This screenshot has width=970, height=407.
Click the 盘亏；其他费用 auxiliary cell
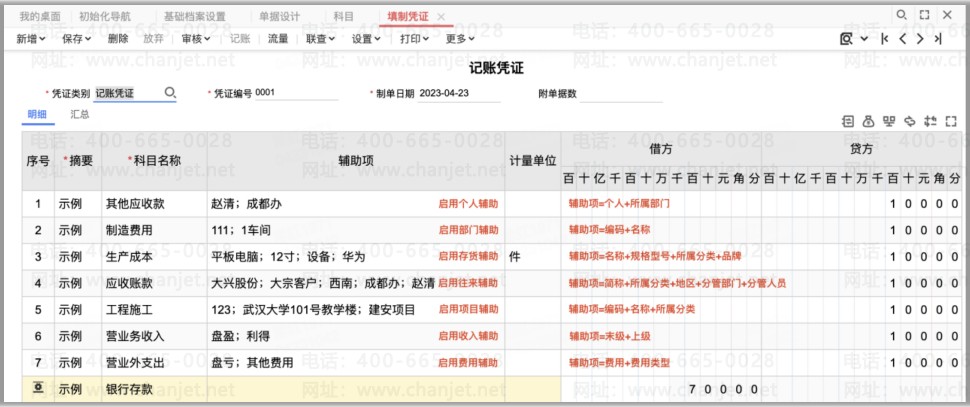[x=356, y=363]
